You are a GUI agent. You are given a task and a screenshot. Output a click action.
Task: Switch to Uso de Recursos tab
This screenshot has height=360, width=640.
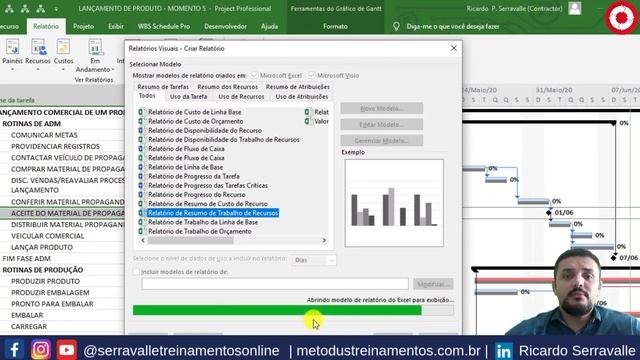pos(241,97)
